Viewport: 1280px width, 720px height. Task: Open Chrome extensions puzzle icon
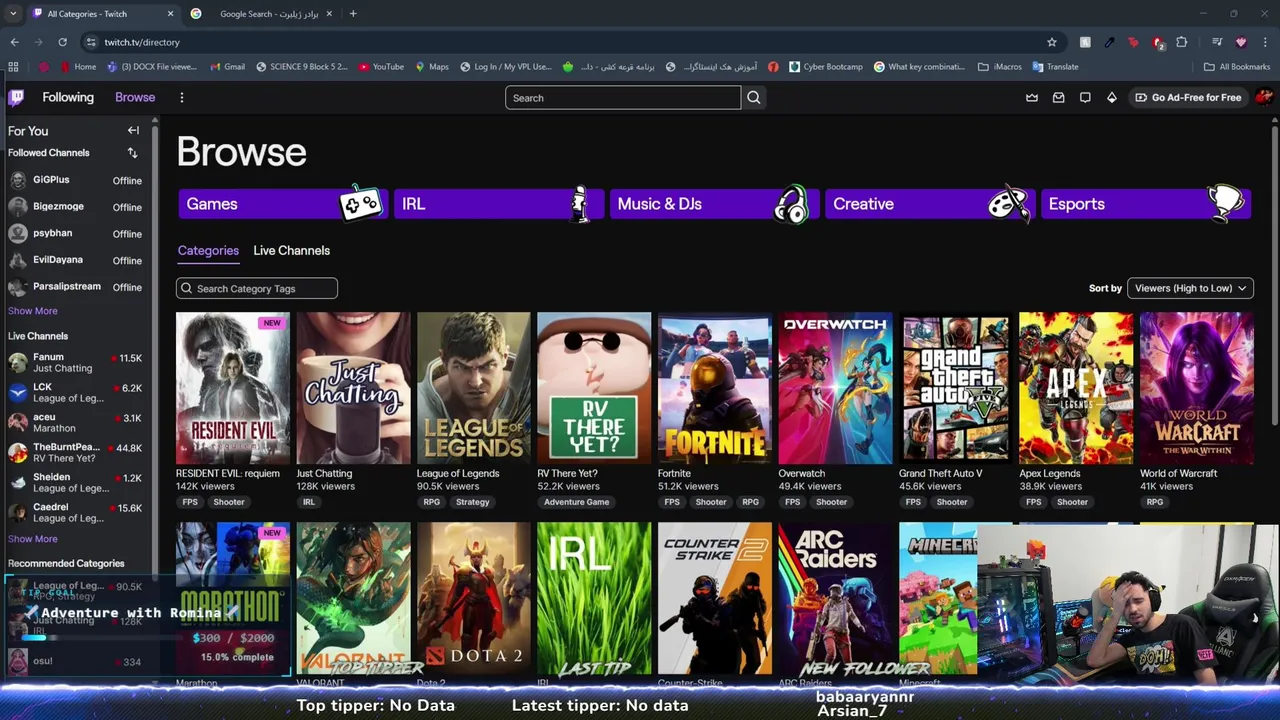pos(1182,42)
